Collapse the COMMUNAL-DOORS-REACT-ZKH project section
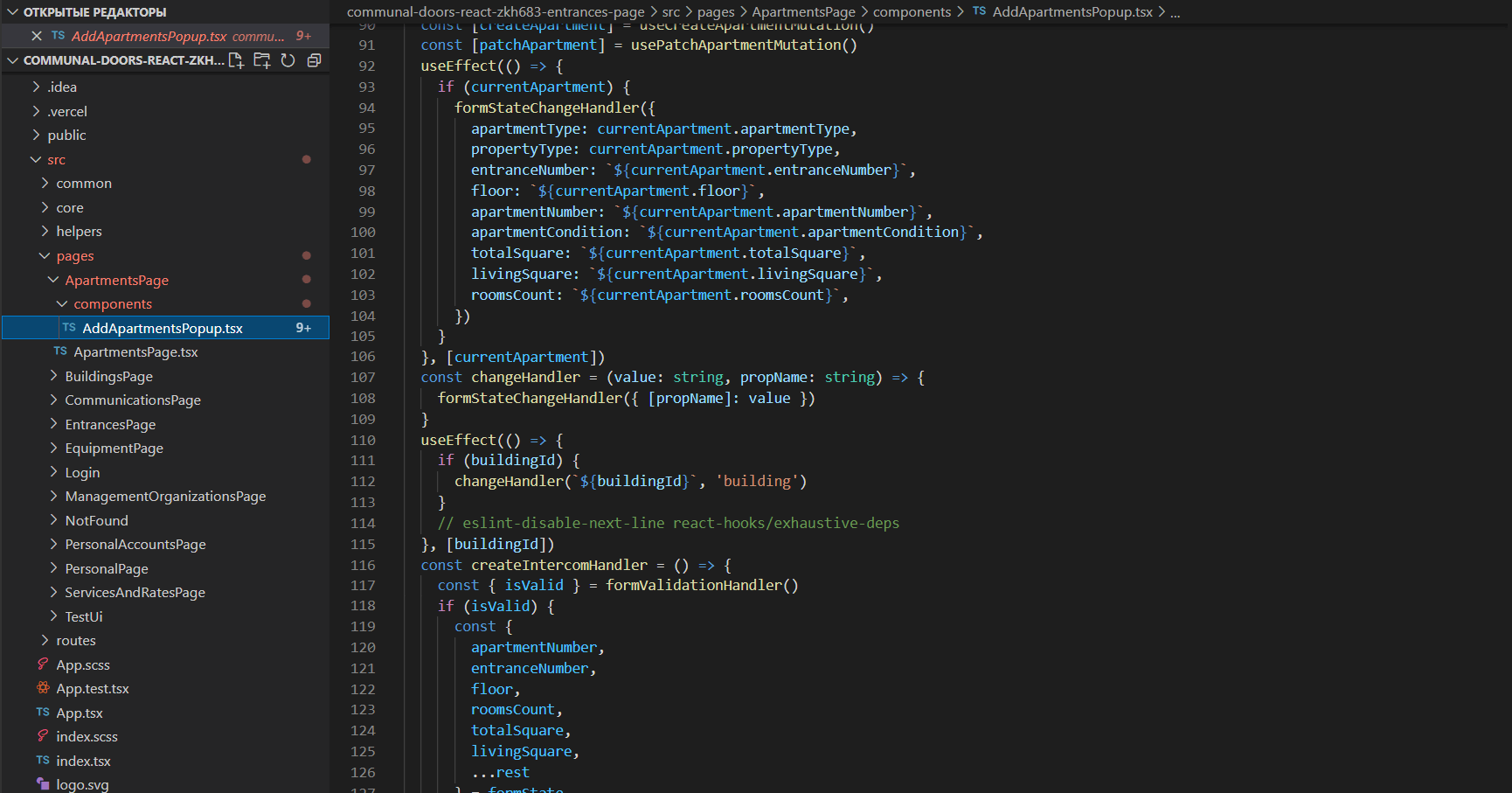 click(13, 60)
